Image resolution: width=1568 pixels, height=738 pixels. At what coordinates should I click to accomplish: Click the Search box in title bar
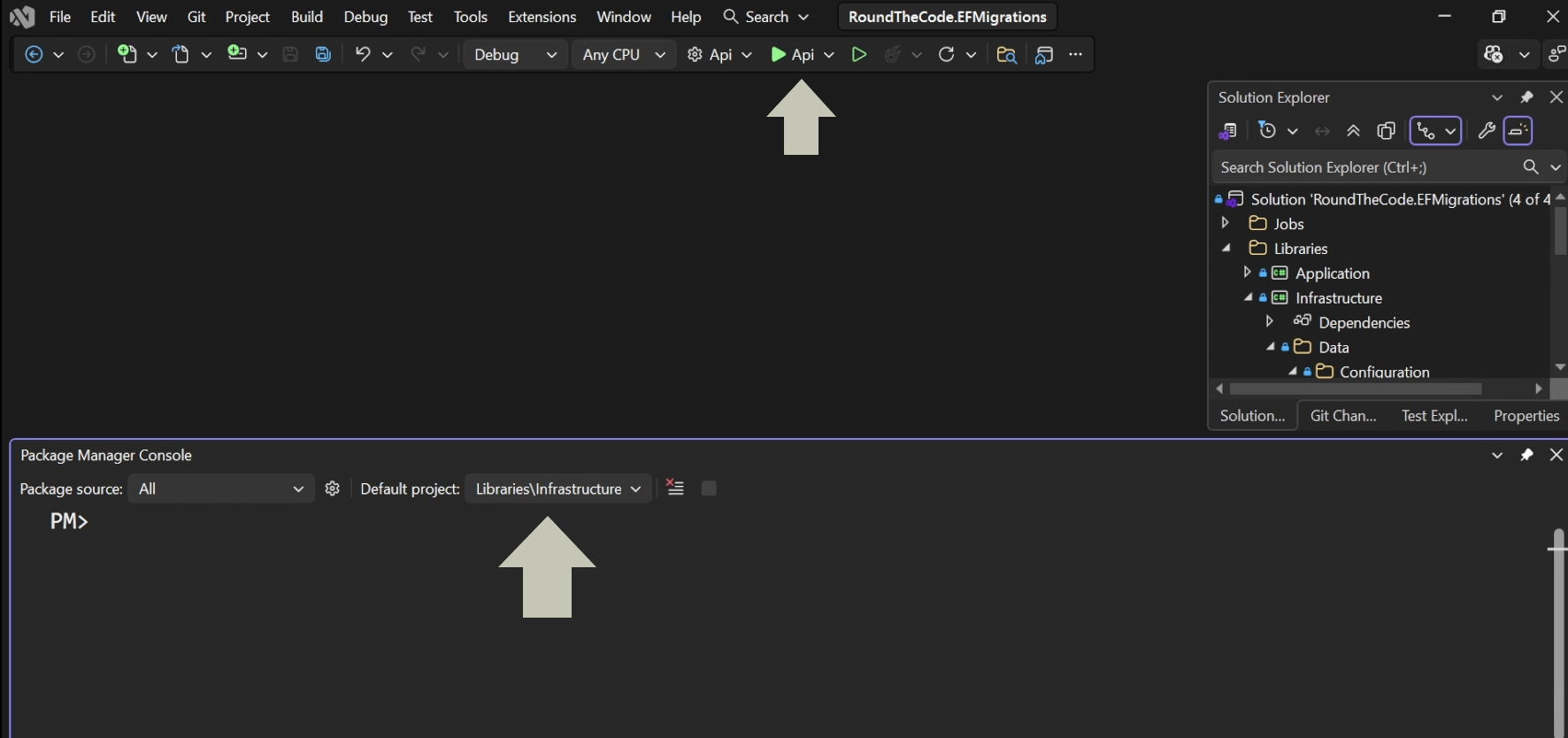pyautogui.click(x=766, y=17)
